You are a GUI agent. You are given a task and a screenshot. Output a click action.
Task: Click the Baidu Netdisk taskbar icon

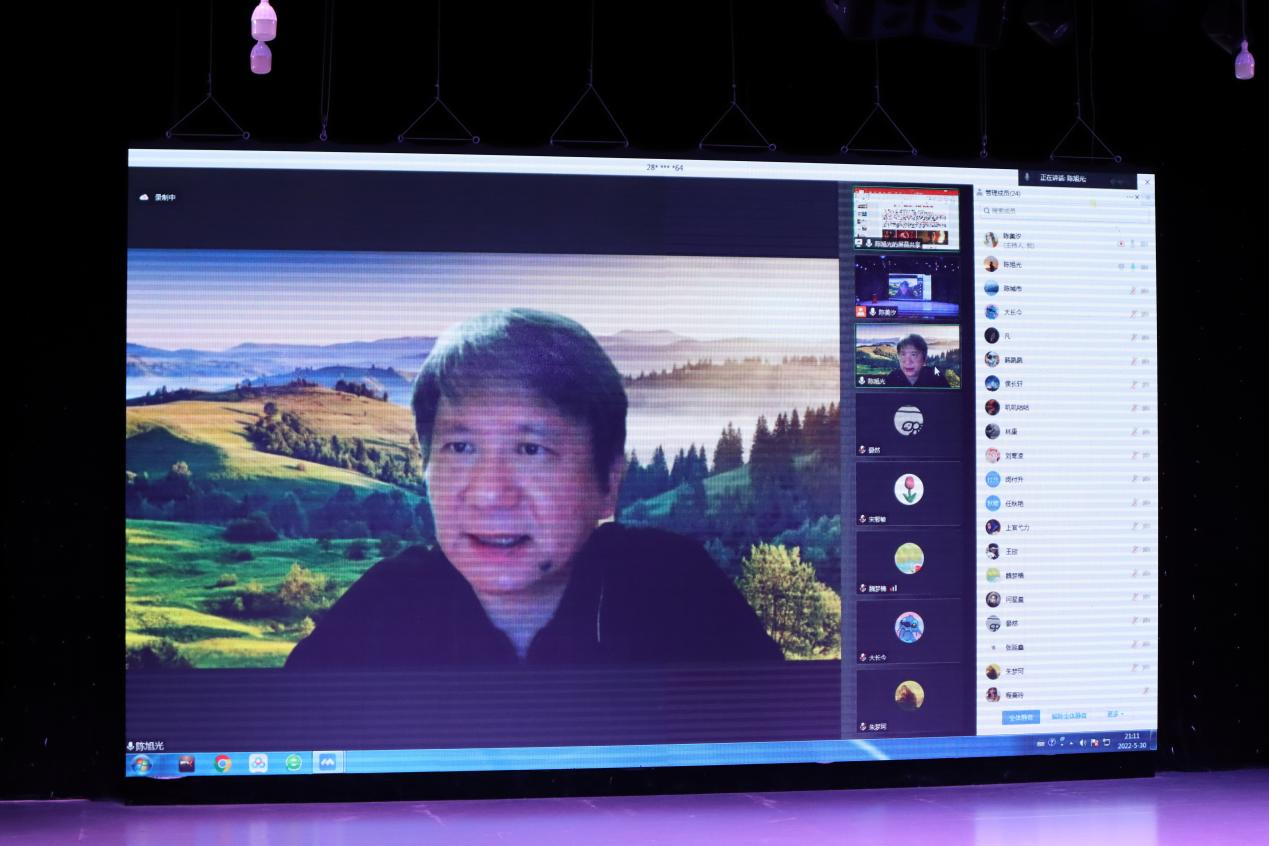[x=258, y=763]
